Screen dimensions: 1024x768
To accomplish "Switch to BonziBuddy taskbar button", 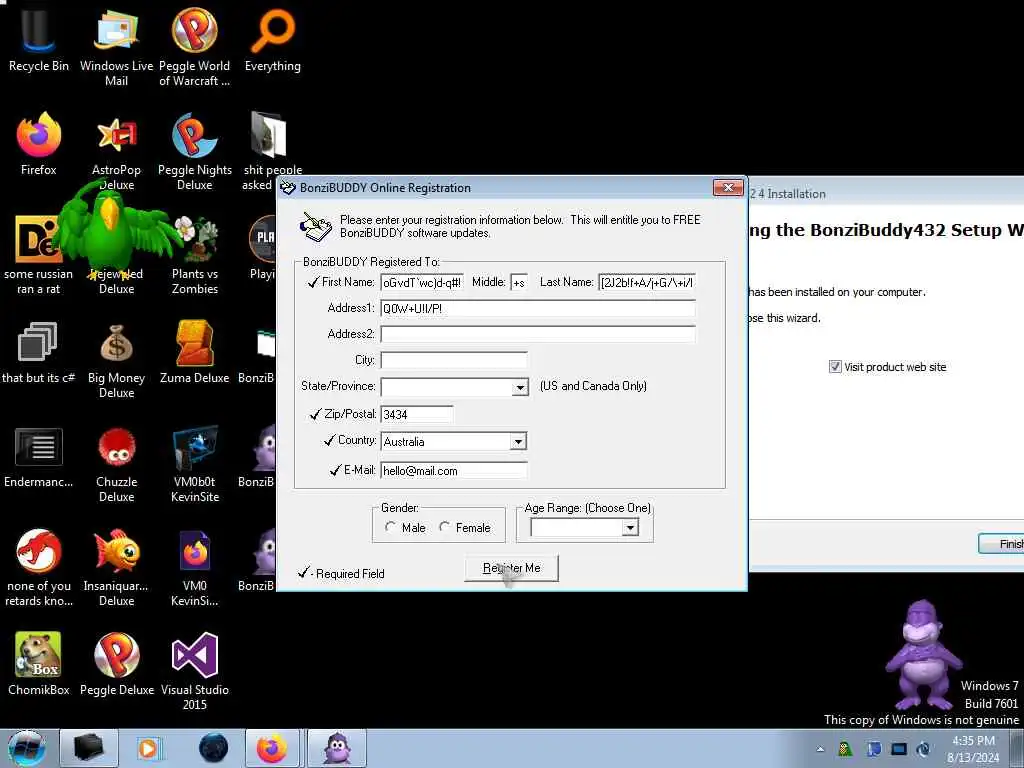I will pos(337,748).
